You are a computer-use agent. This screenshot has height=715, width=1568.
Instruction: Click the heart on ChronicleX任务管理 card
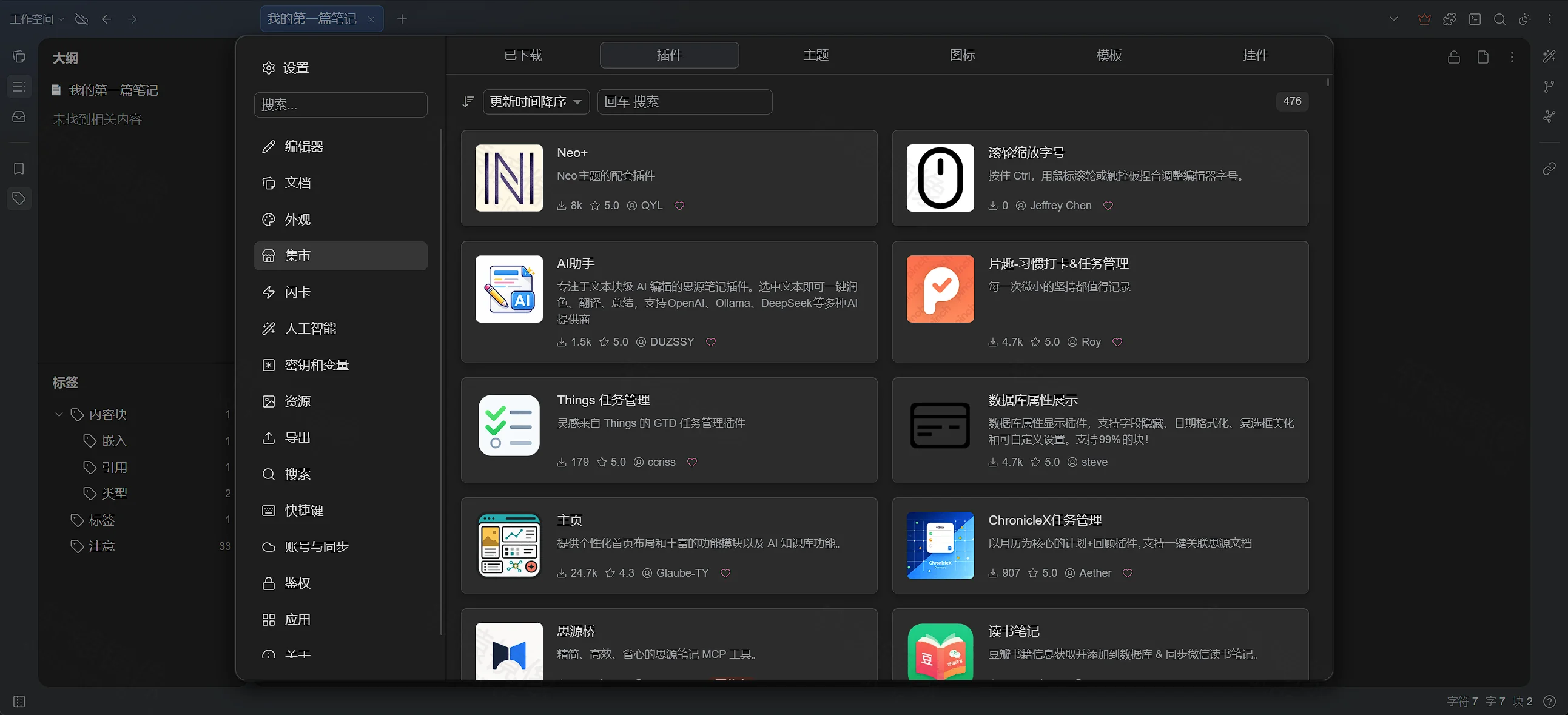(1127, 573)
